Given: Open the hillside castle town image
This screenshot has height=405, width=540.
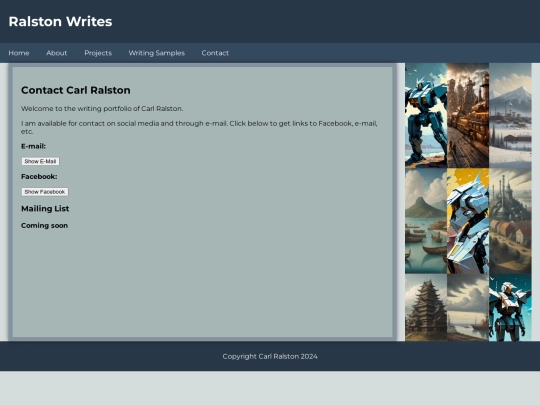Looking at the screenshot, I should 510,221.
